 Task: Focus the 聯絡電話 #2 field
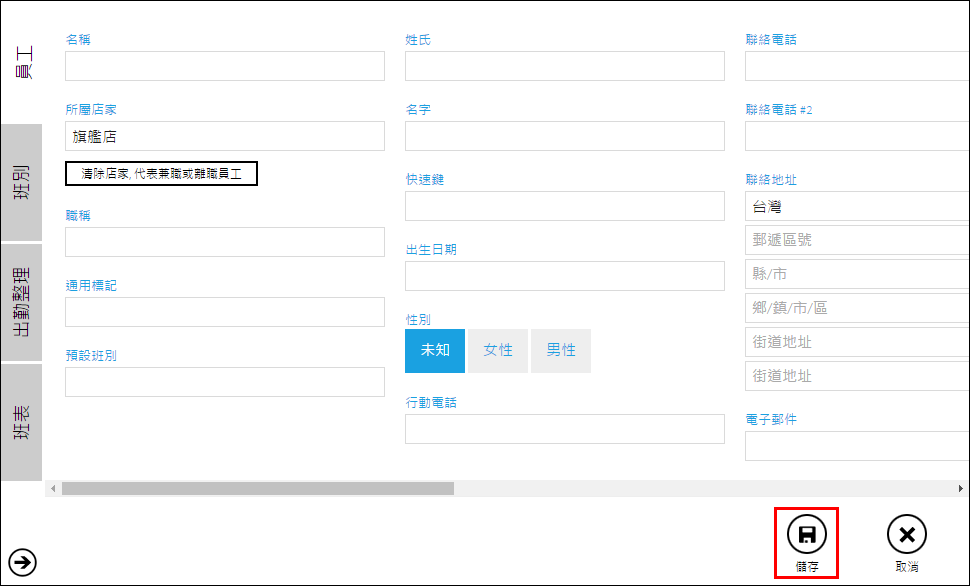[x=857, y=136]
